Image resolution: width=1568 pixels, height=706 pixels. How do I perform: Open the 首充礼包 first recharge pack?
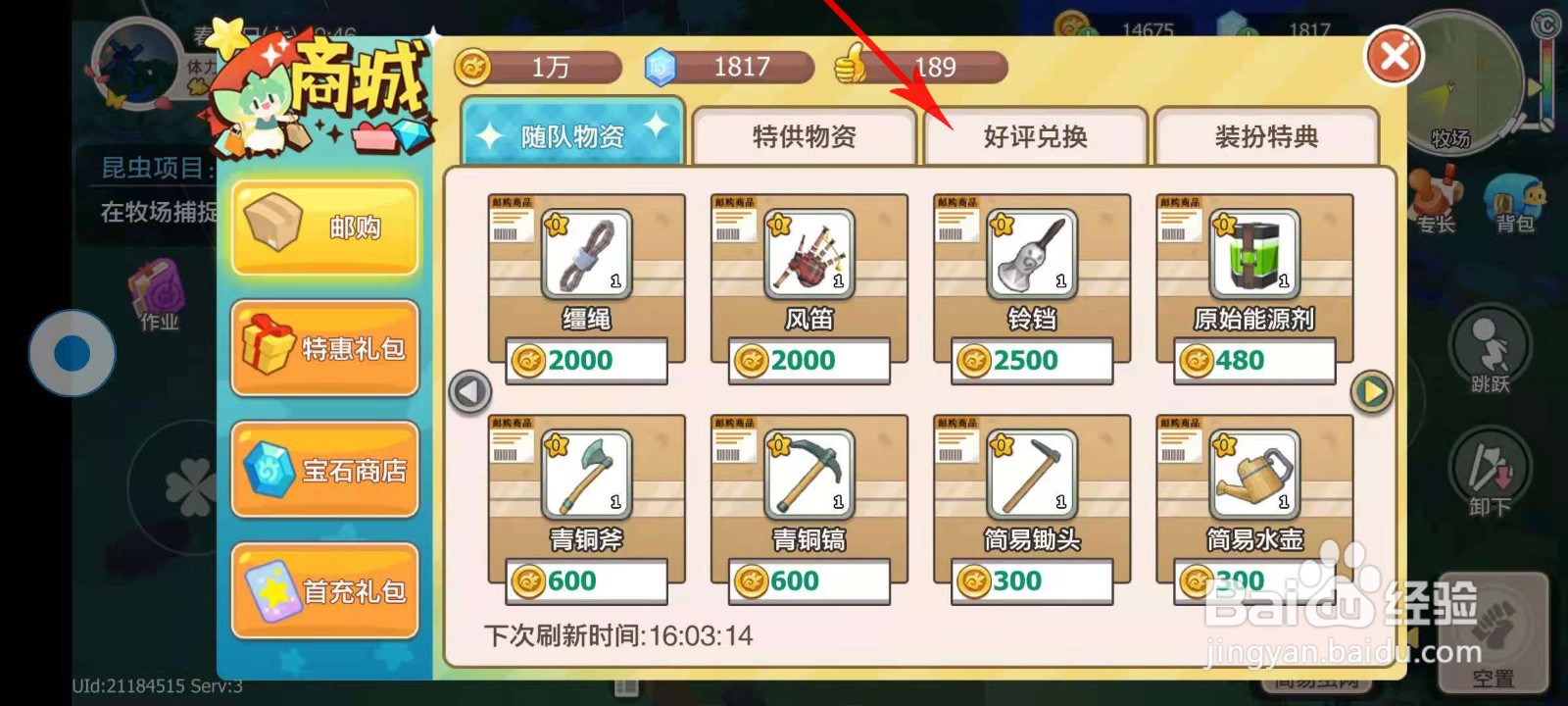tap(325, 591)
